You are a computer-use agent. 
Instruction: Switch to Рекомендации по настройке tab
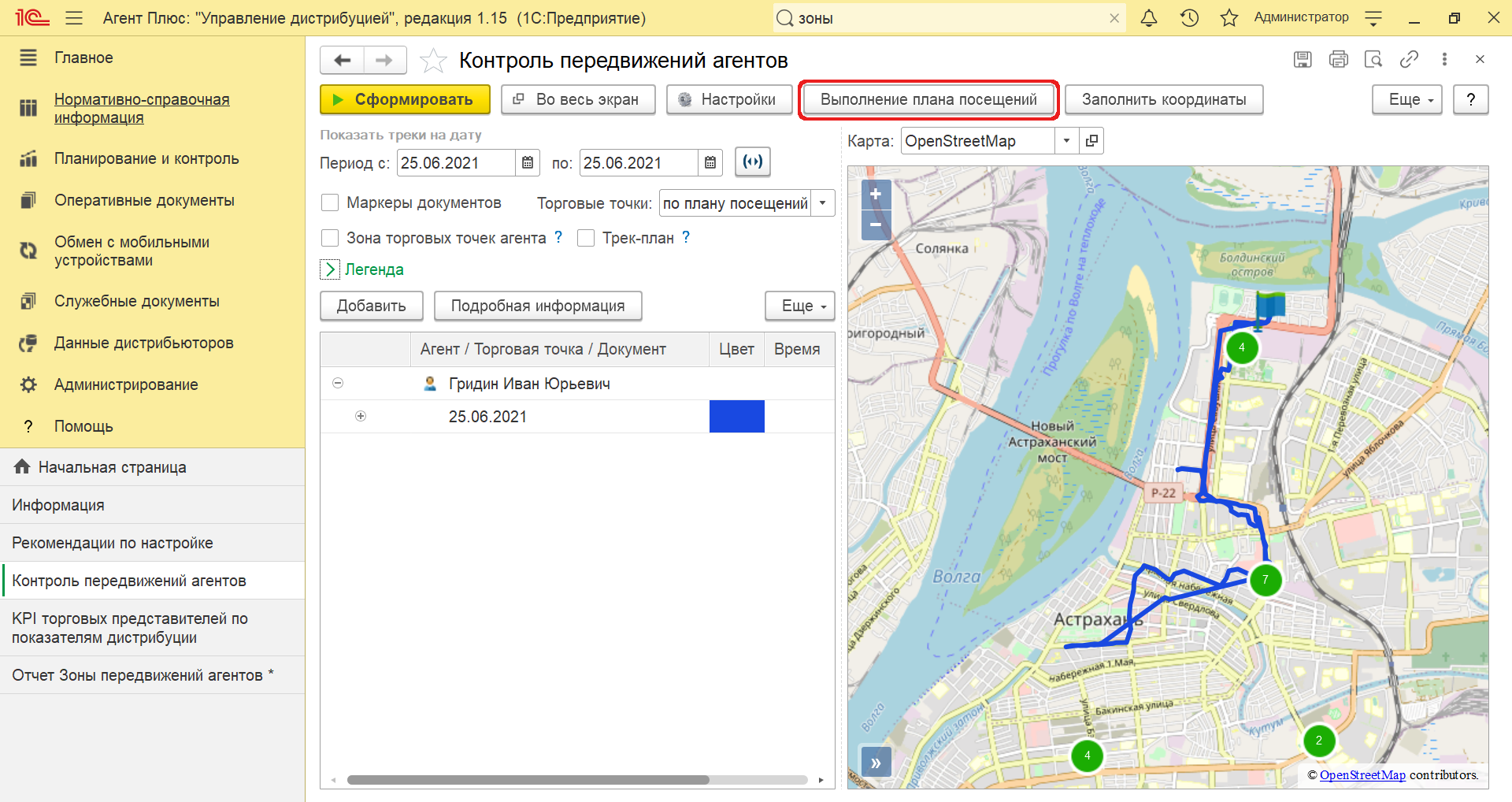[152, 543]
